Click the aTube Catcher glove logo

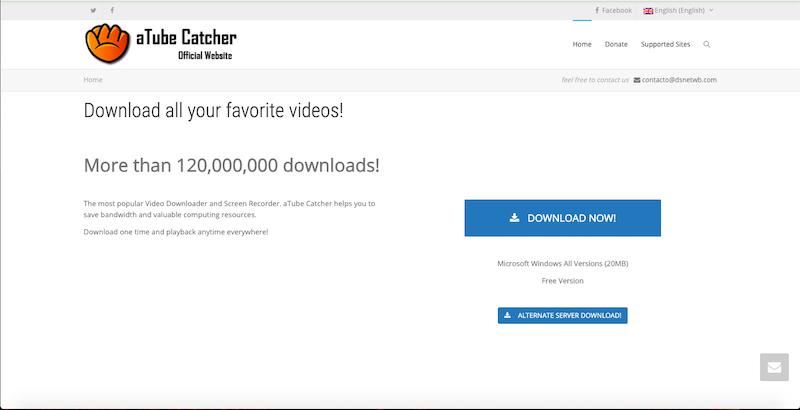108,43
